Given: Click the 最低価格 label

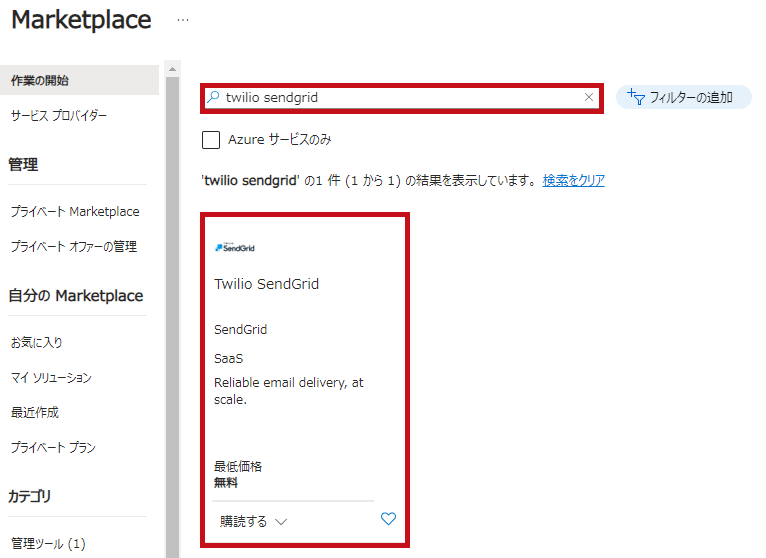Looking at the screenshot, I should tap(238, 466).
